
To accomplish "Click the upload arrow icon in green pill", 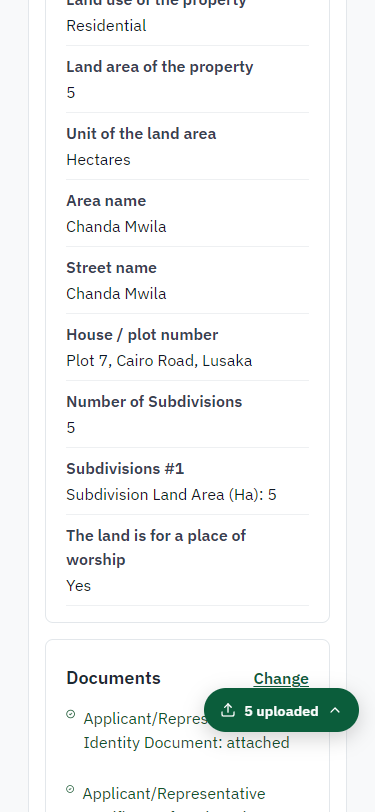I will click(228, 710).
